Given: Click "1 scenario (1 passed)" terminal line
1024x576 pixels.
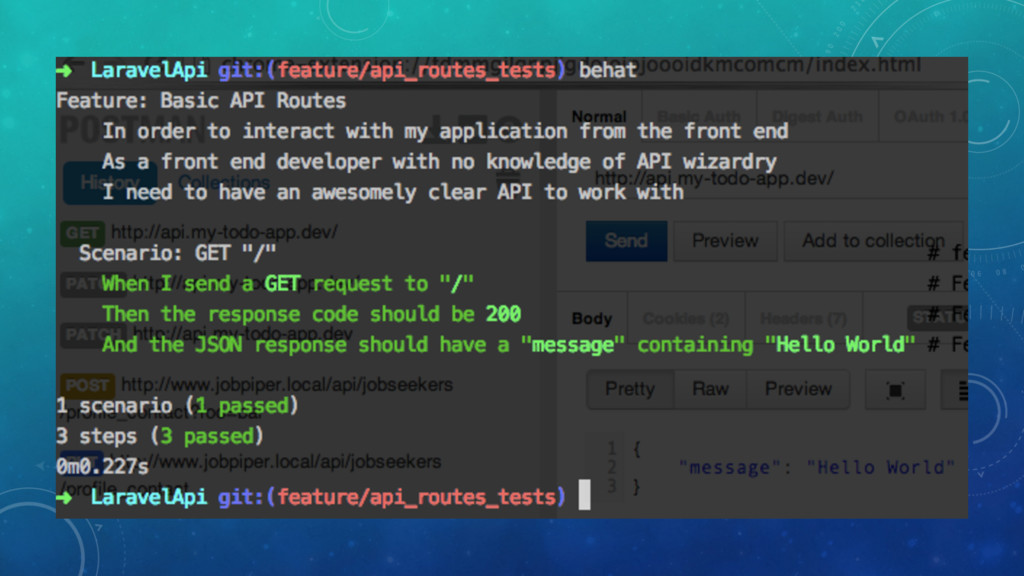Looking at the screenshot, I should pyautogui.click(x=177, y=406).
